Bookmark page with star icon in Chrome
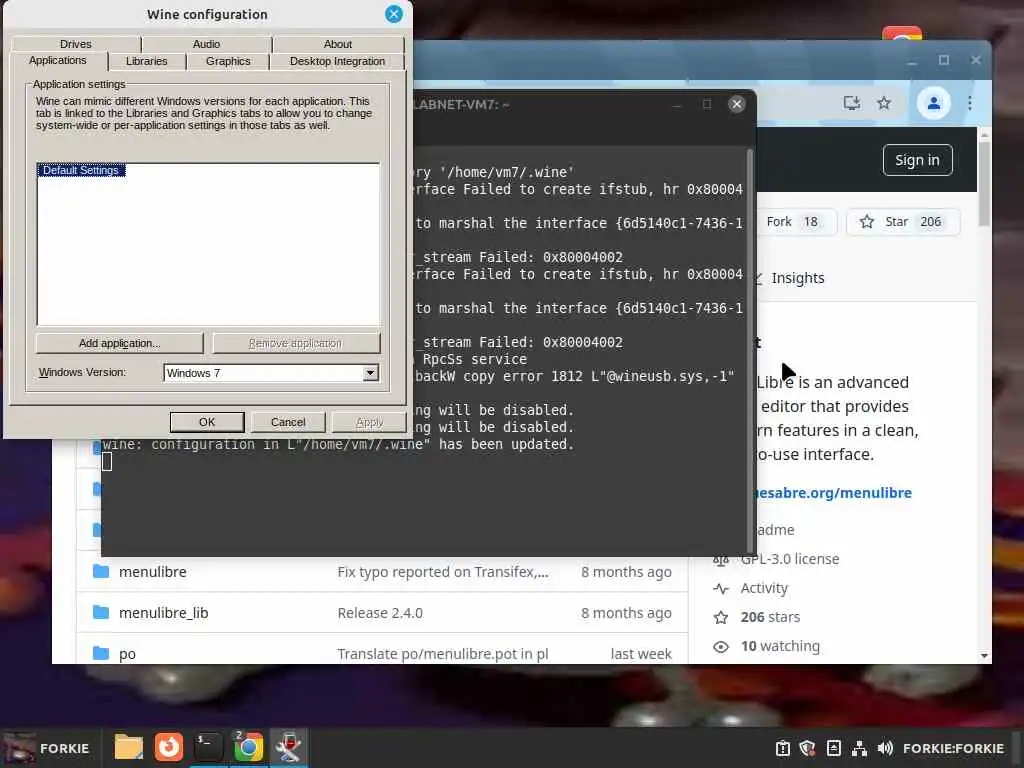Viewport: 1024px width, 768px height. tap(884, 103)
